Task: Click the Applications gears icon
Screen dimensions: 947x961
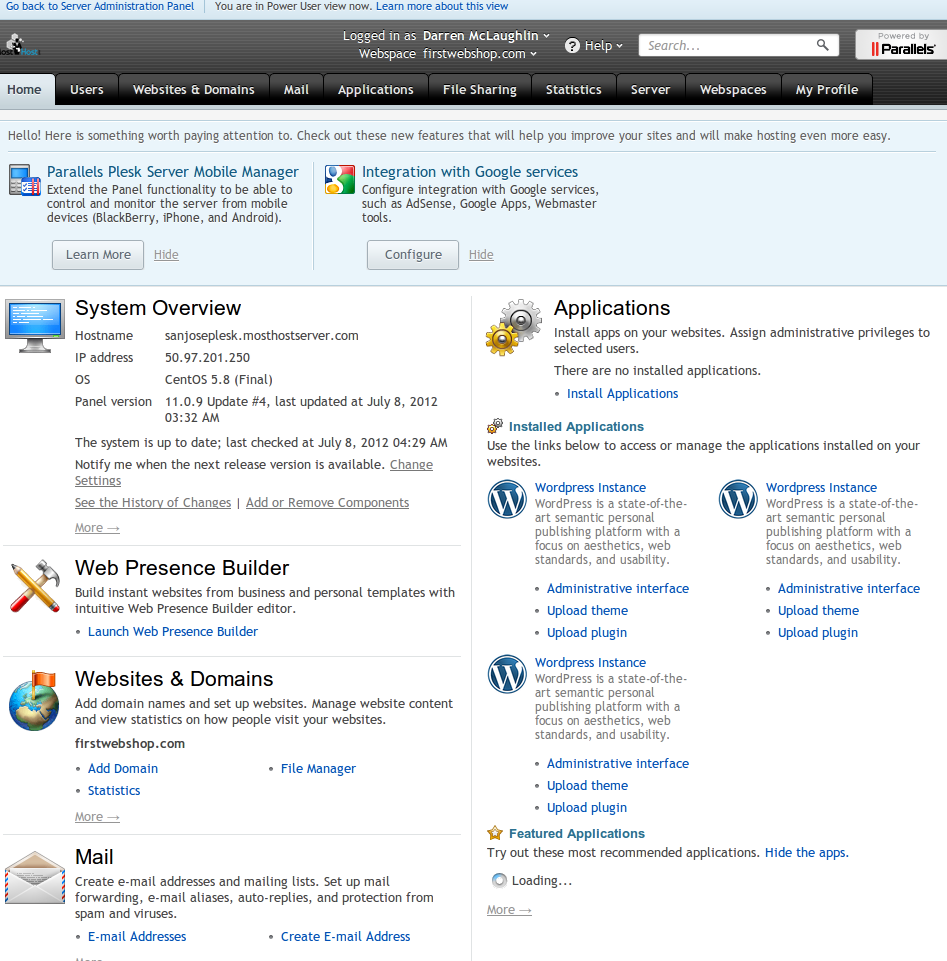Action: 513,327
